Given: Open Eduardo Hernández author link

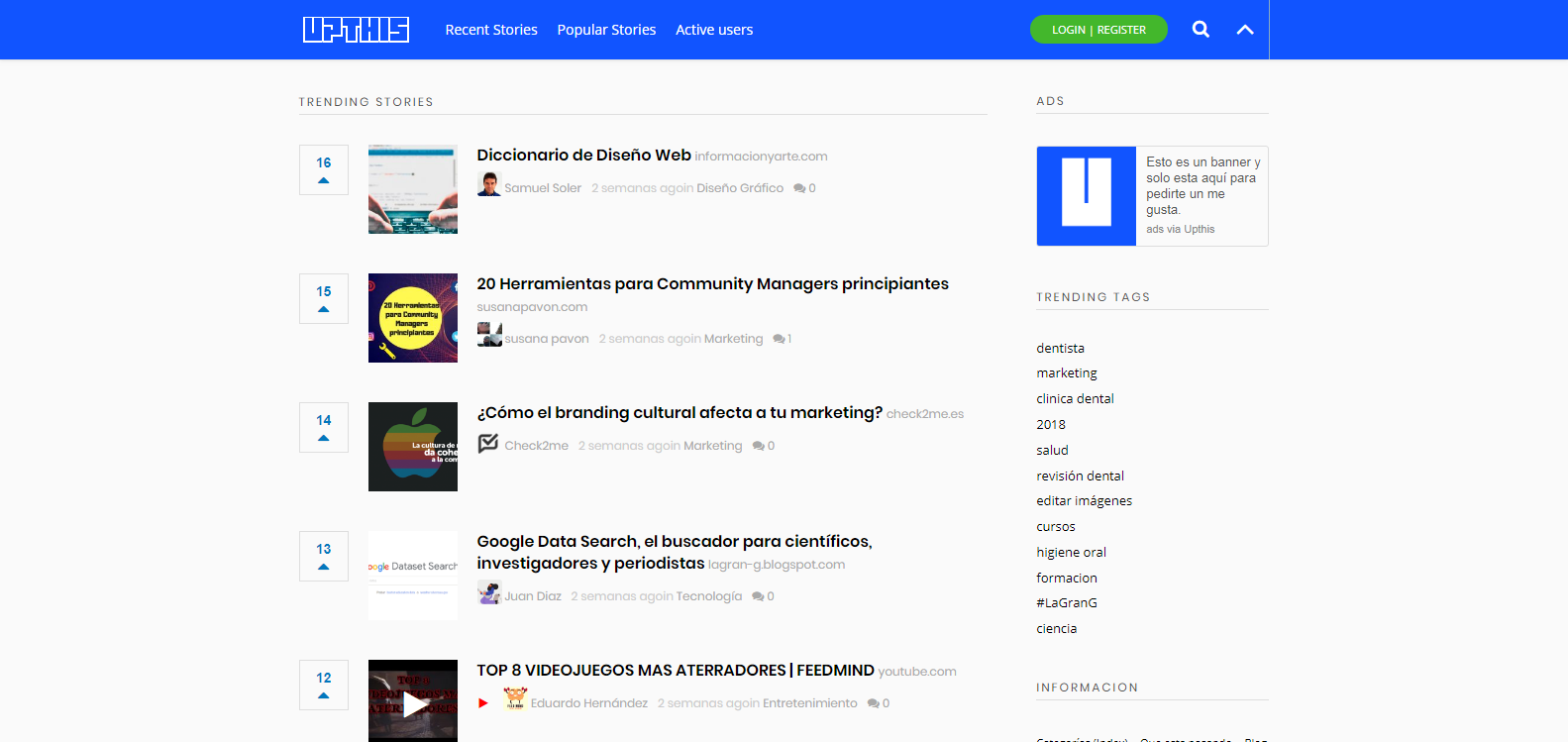Looking at the screenshot, I should (589, 703).
